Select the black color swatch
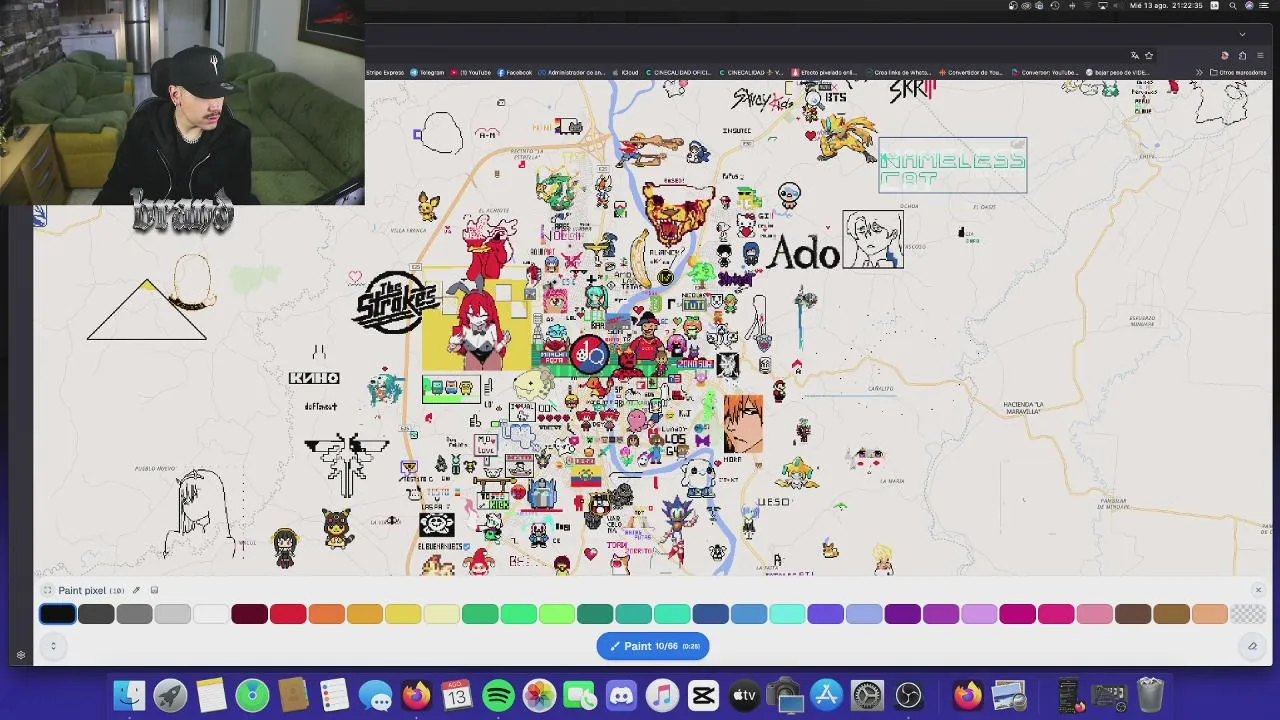This screenshot has width=1280, height=720. (x=57, y=614)
